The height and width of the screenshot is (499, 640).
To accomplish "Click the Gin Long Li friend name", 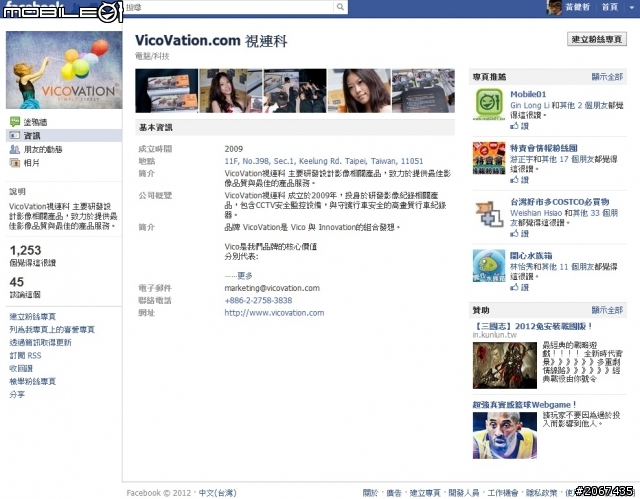I will [530, 105].
